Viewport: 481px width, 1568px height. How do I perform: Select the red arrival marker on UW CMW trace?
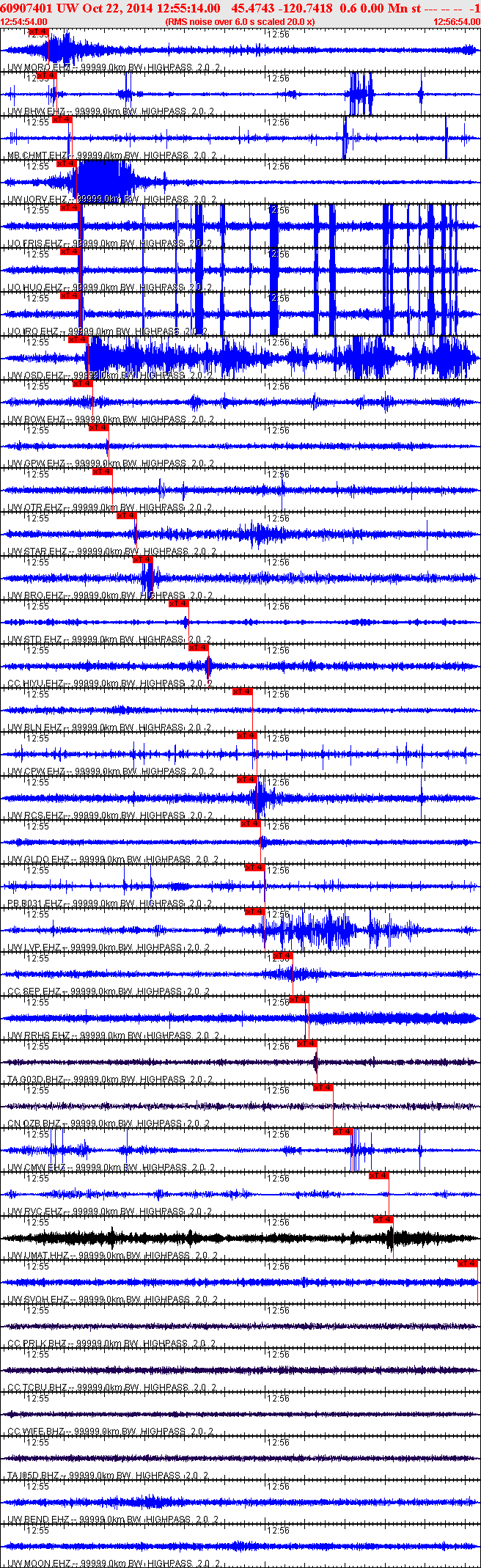(x=343, y=1132)
